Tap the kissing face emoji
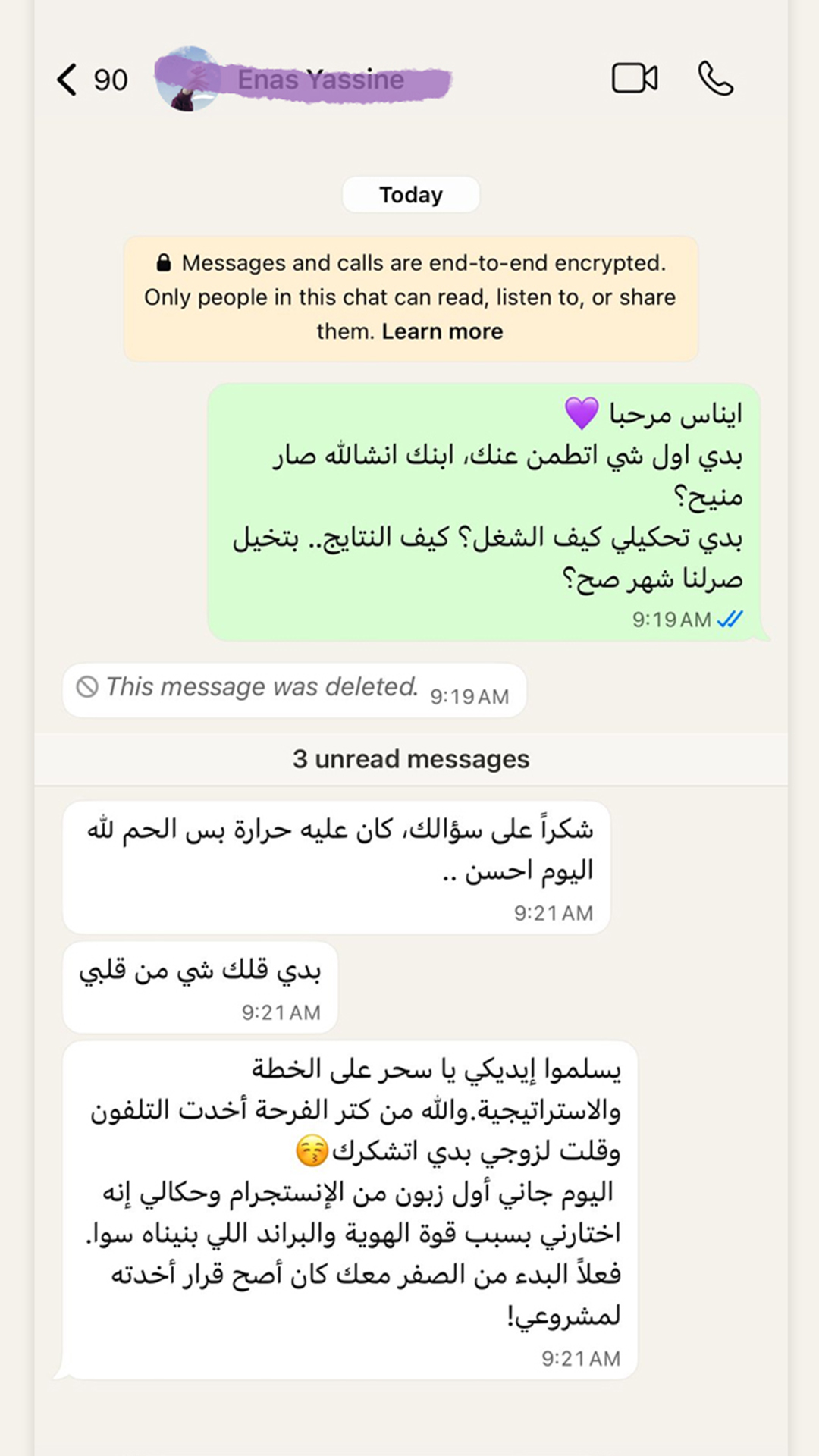Image resolution: width=819 pixels, height=1456 pixels. (312, 1152)
